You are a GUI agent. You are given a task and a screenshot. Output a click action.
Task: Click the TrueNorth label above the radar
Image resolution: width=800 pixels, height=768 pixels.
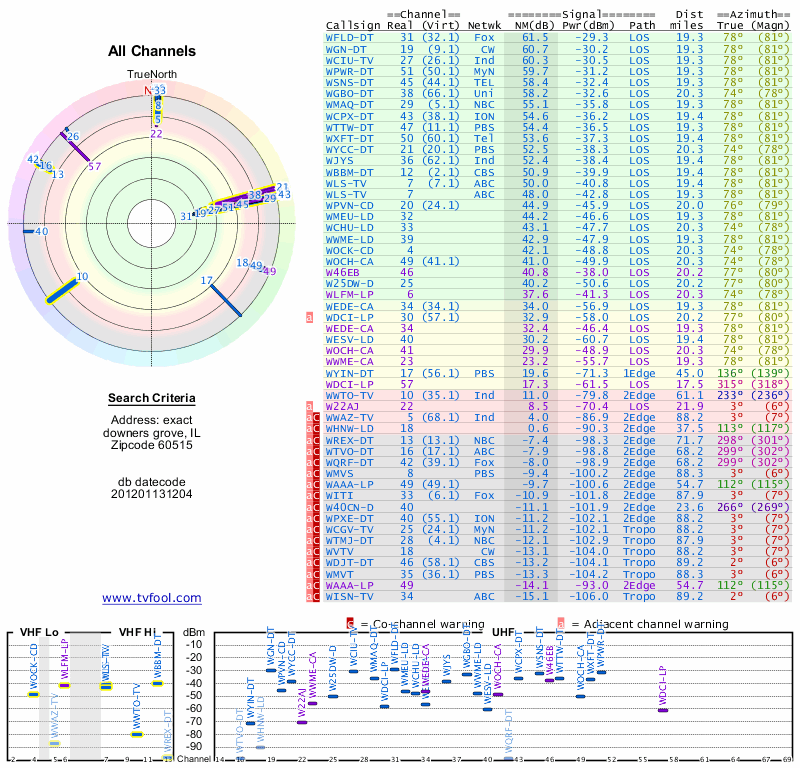(x=150, y=75)
